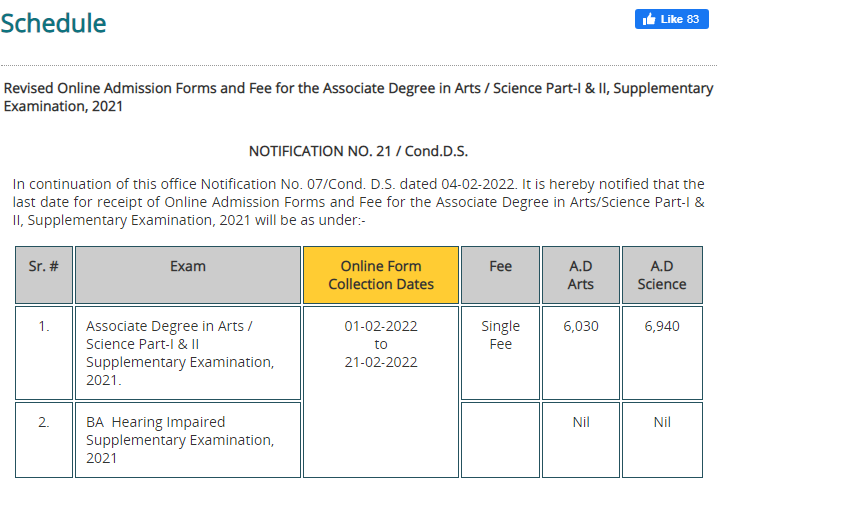This screenshot has width=851, height=512.
Task: Select the yellow Online Form Collection Dates header
Action: [x=381, y=275]
